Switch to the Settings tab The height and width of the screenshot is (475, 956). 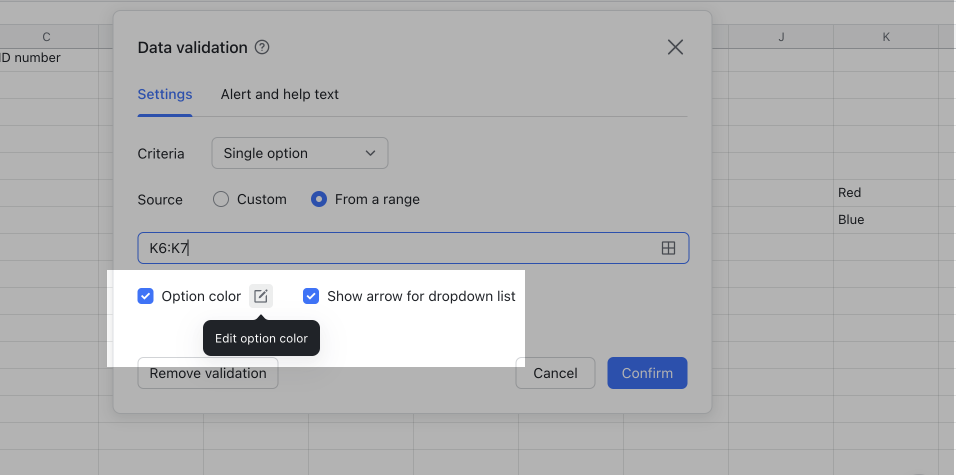[165, 94]
